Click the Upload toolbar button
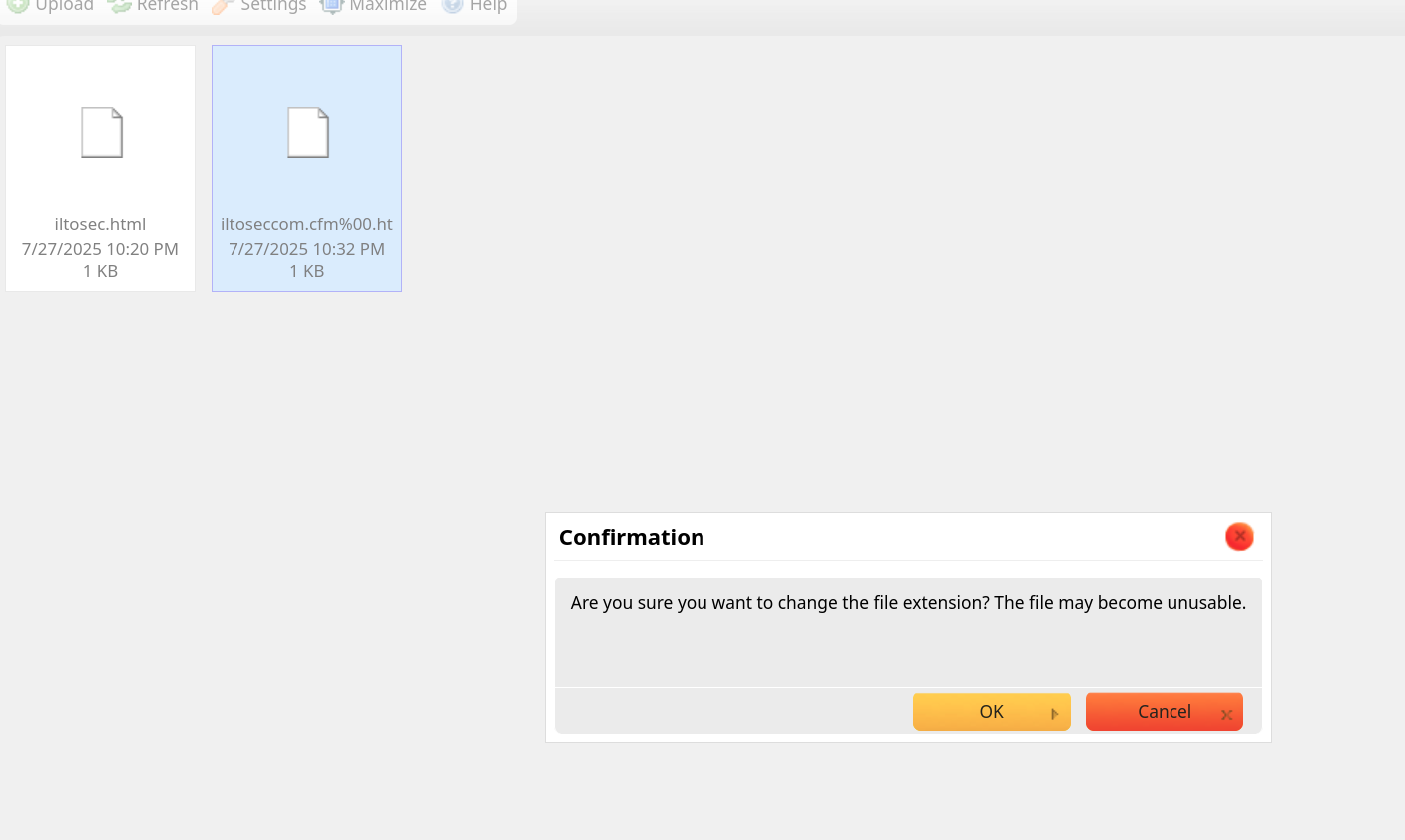Screen dimensions: 1405x840 coord(50,6)
